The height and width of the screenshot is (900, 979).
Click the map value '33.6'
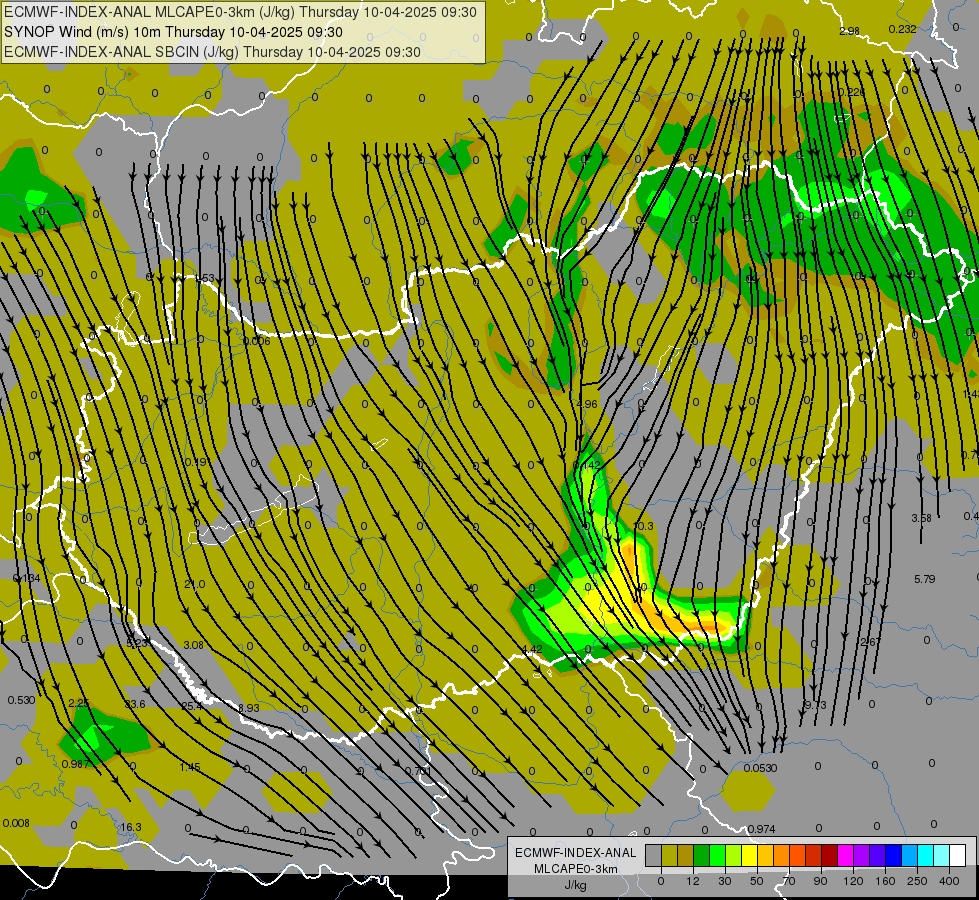[135, 705]
